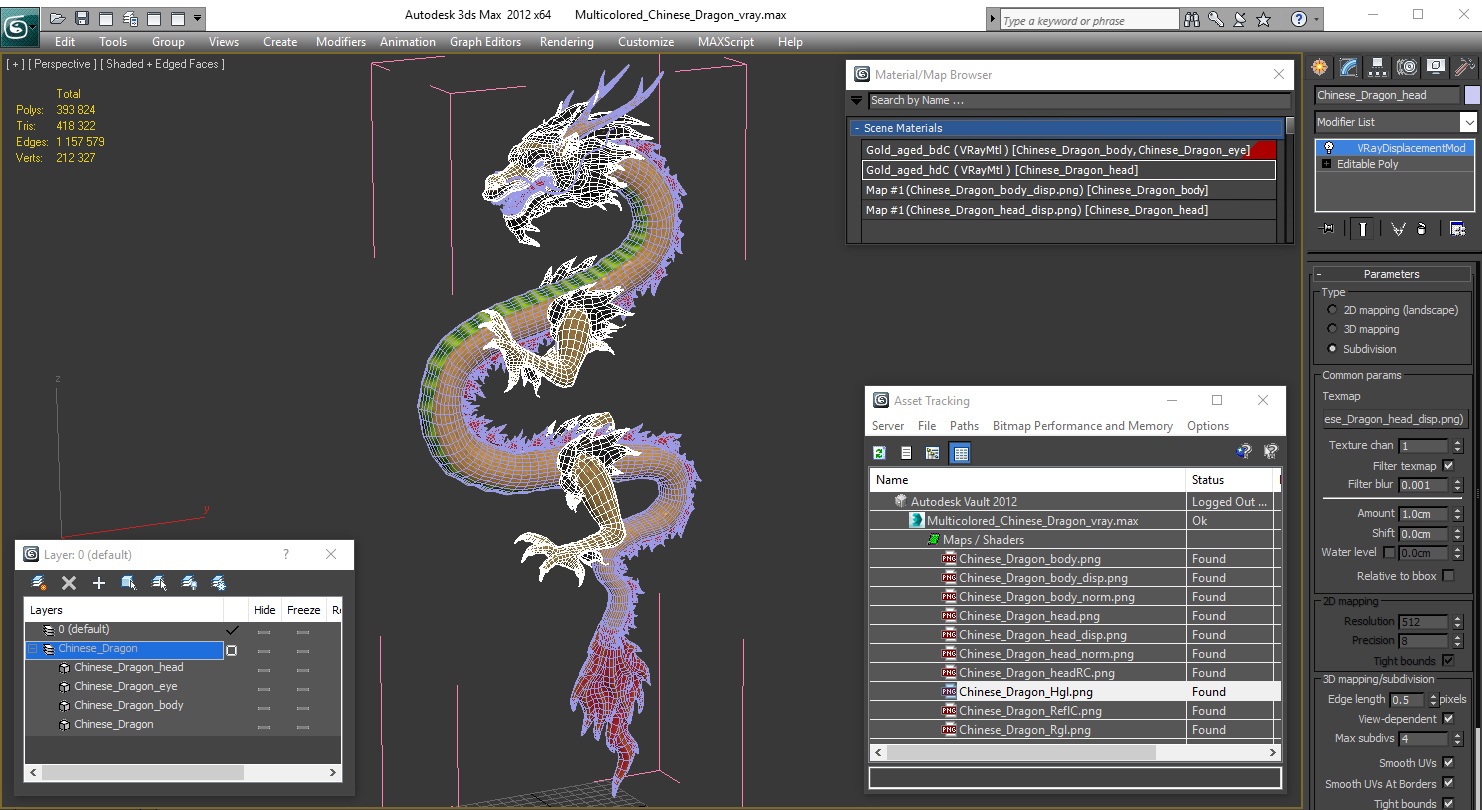
Task: Expand the Editable Poly stack entry
Action: pos(1326,164)
